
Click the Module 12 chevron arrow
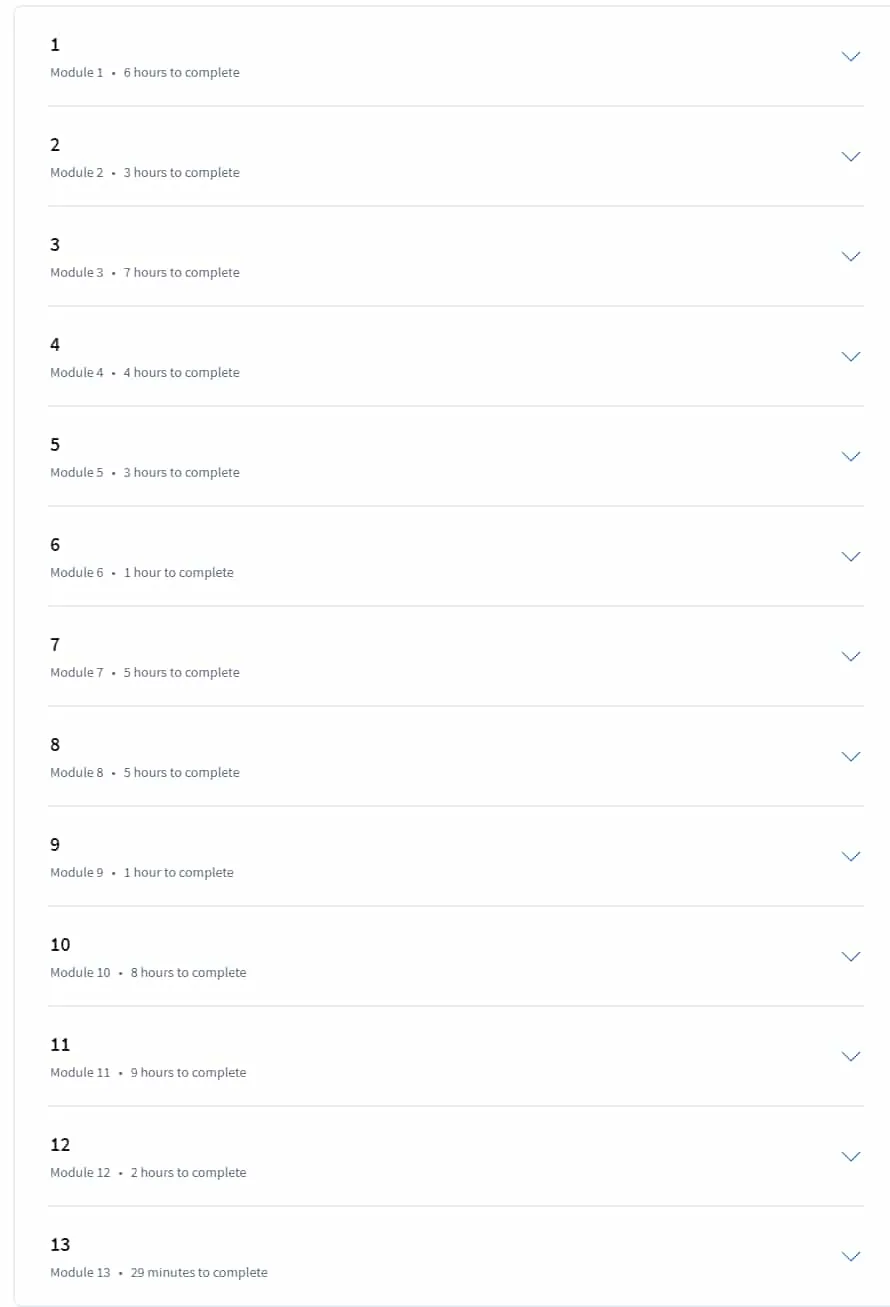click(851, 1157)
